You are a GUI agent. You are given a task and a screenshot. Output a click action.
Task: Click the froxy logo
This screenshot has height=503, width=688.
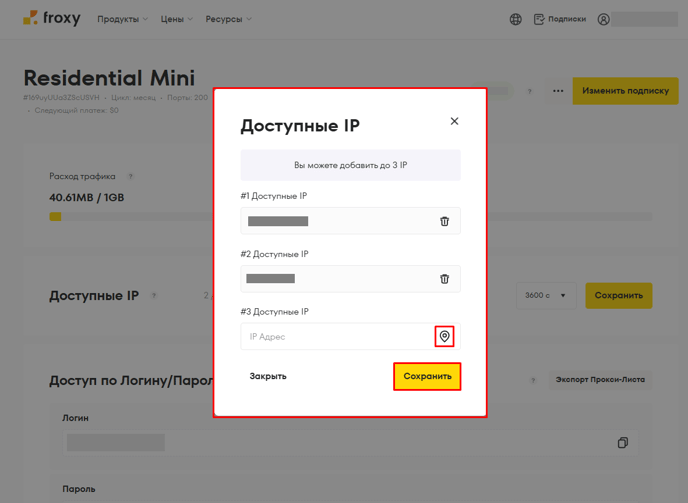click(x=52, y=18)
